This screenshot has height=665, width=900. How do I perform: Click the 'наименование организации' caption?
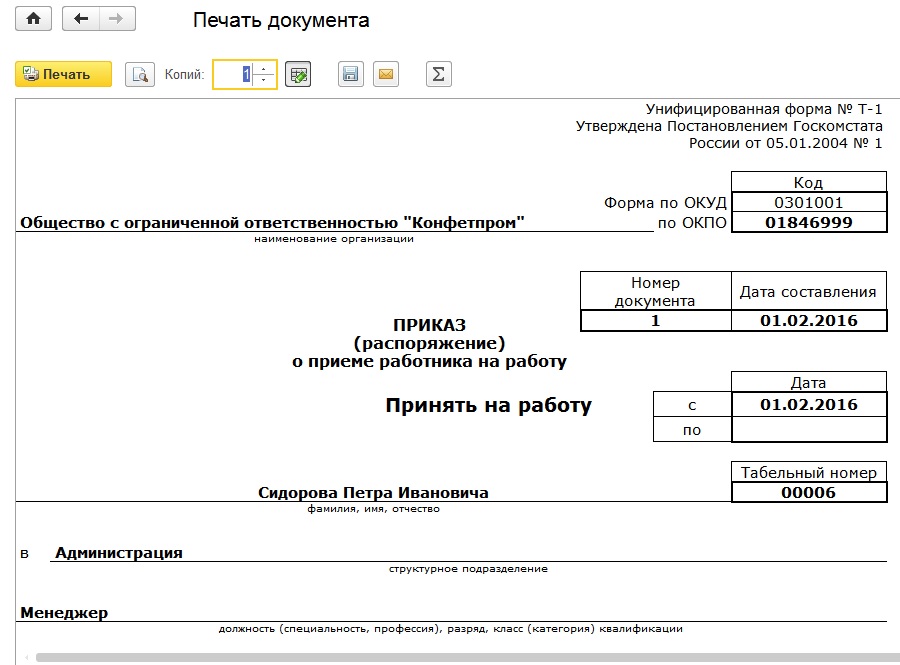pyautogui.click(x=334, y=239)
